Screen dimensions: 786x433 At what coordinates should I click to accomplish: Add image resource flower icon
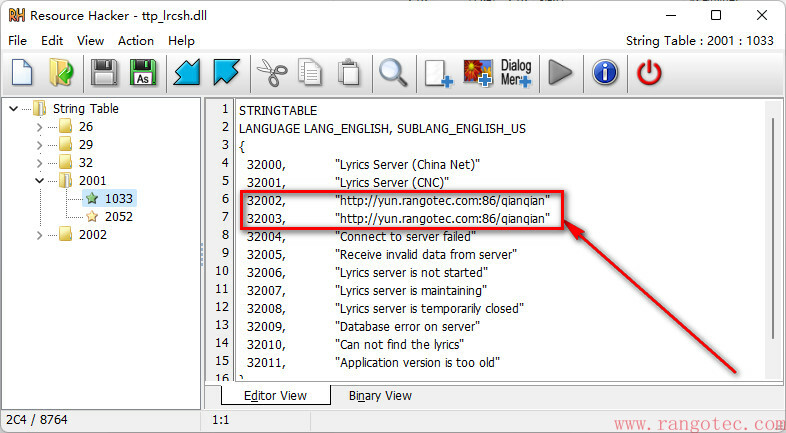point(477,73)
